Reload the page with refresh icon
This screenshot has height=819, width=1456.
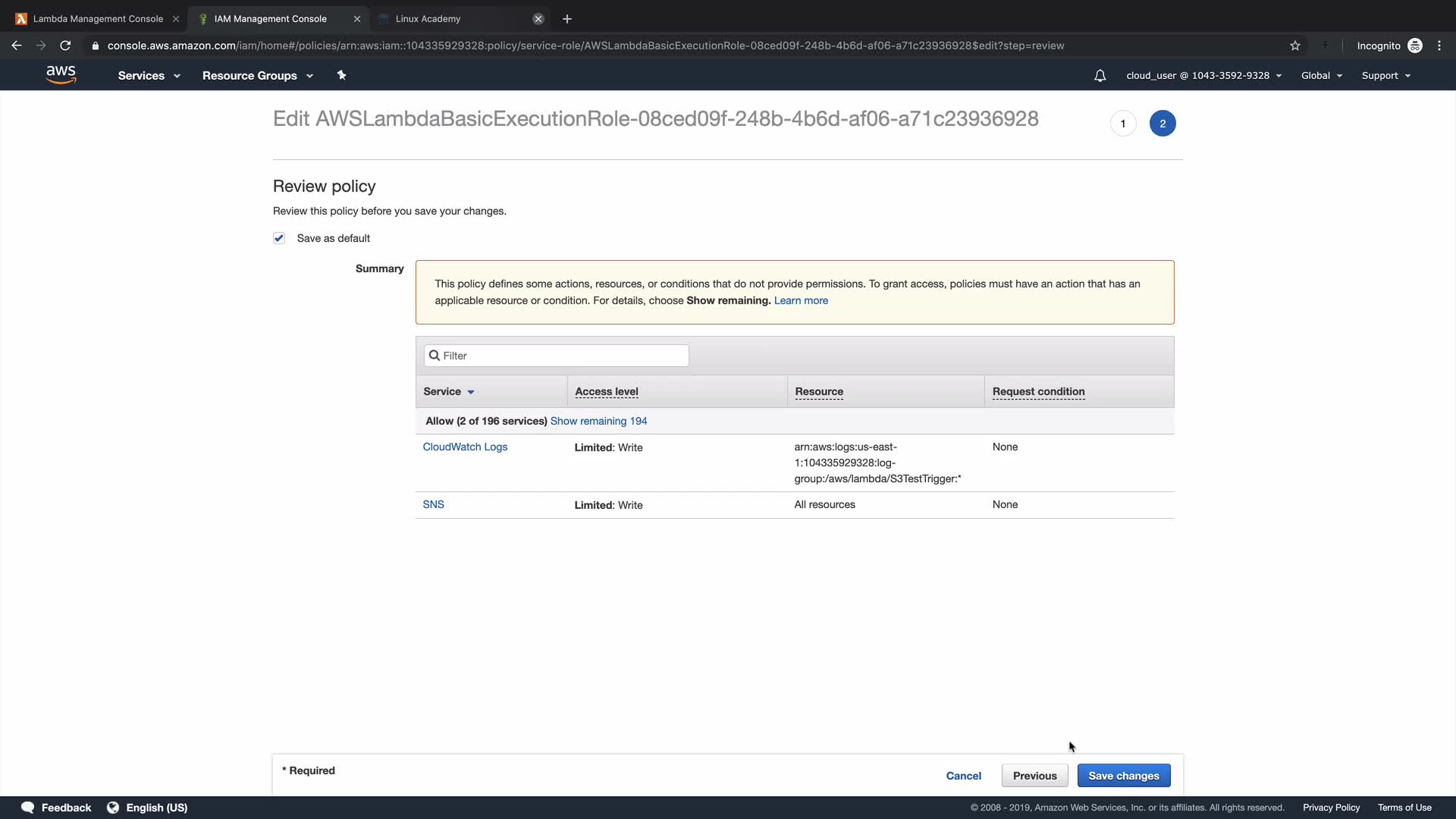[x=65, y=45]
